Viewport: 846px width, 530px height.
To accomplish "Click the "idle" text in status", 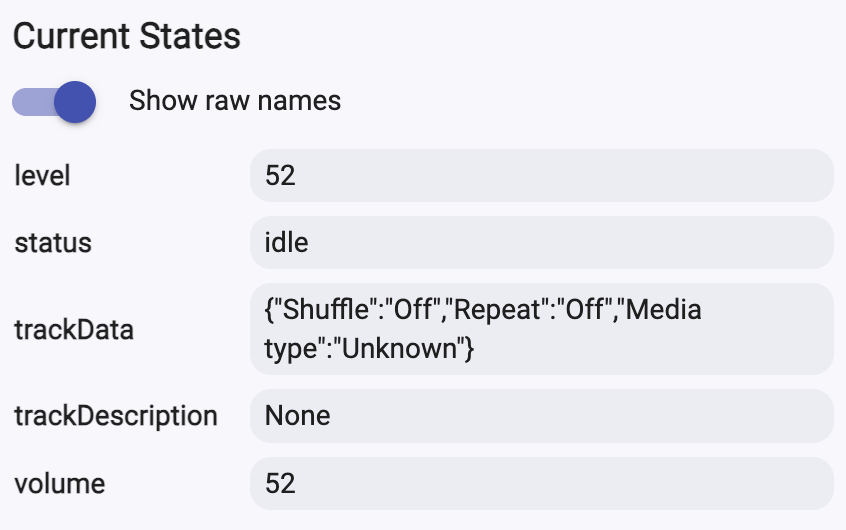I will (x=286, y=243).
